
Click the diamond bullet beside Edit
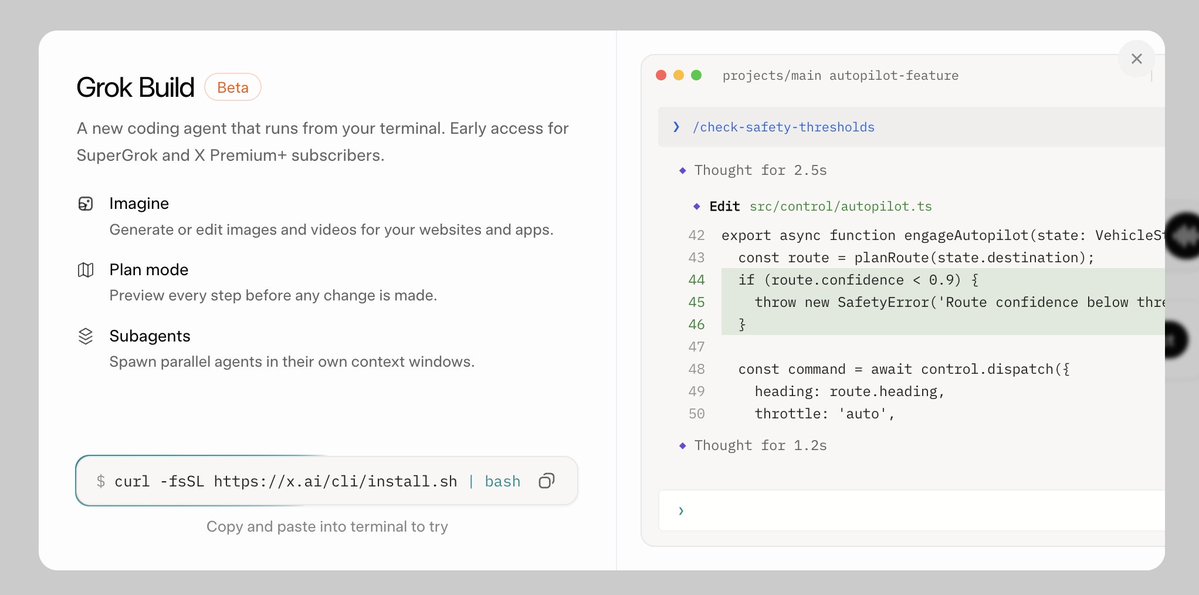pyautogui.click(x=697, y=206)
